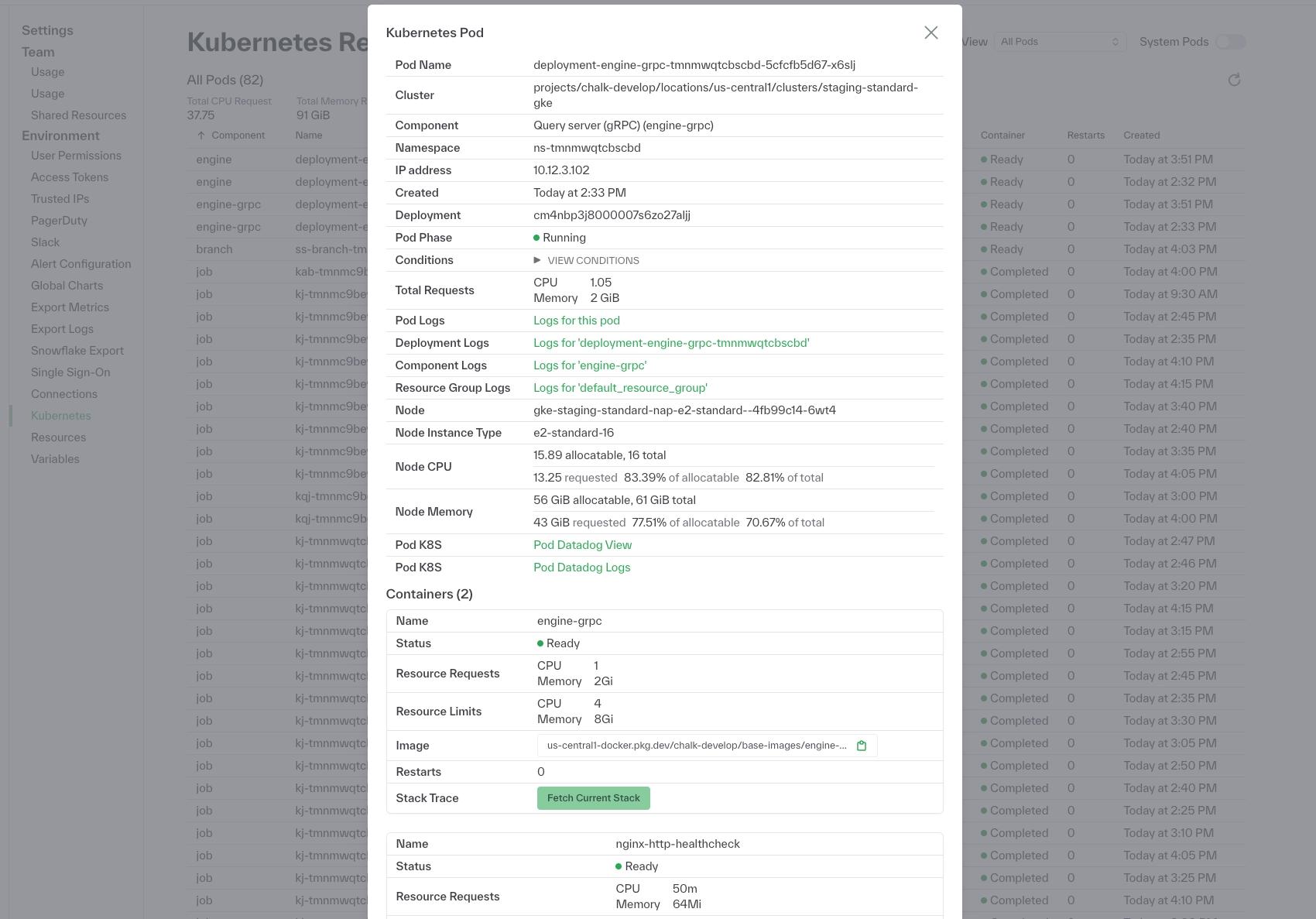Expand the VIEW CONDITIONS section
This screenshot has height=919, width=1316.
click(x=586, y=260)
